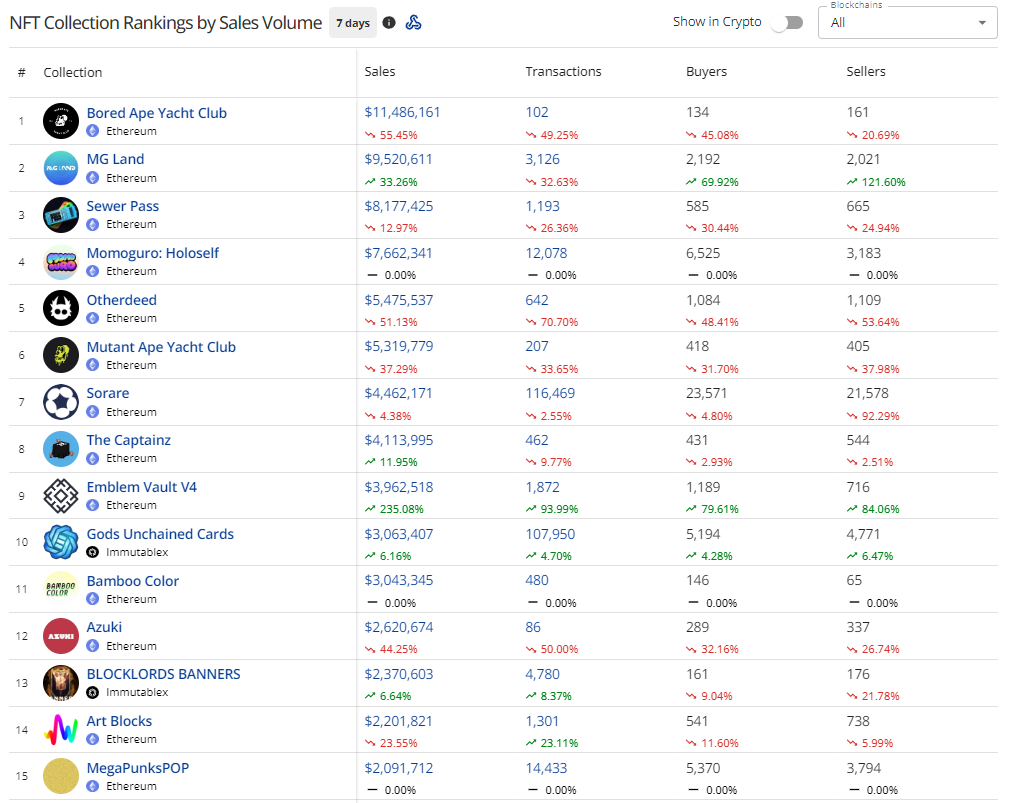Click the Sorare soccer ball icon
Viewport: 1009px width, 803px height.
pos(61,402)
